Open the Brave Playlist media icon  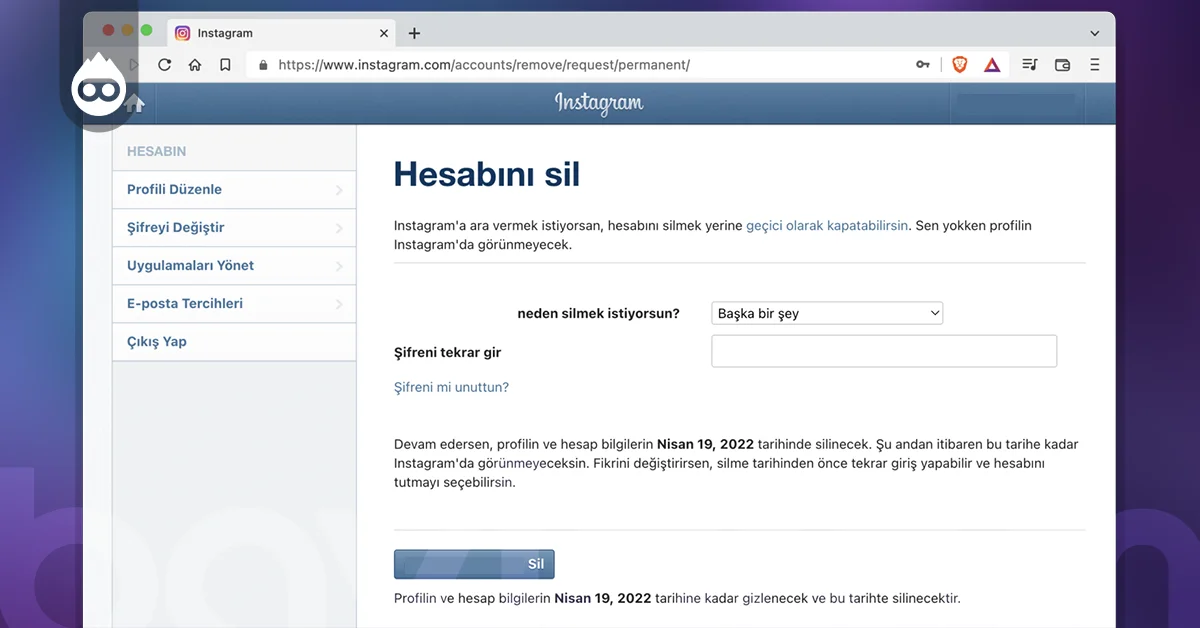pyautogui.click(x=1029, y=64)
